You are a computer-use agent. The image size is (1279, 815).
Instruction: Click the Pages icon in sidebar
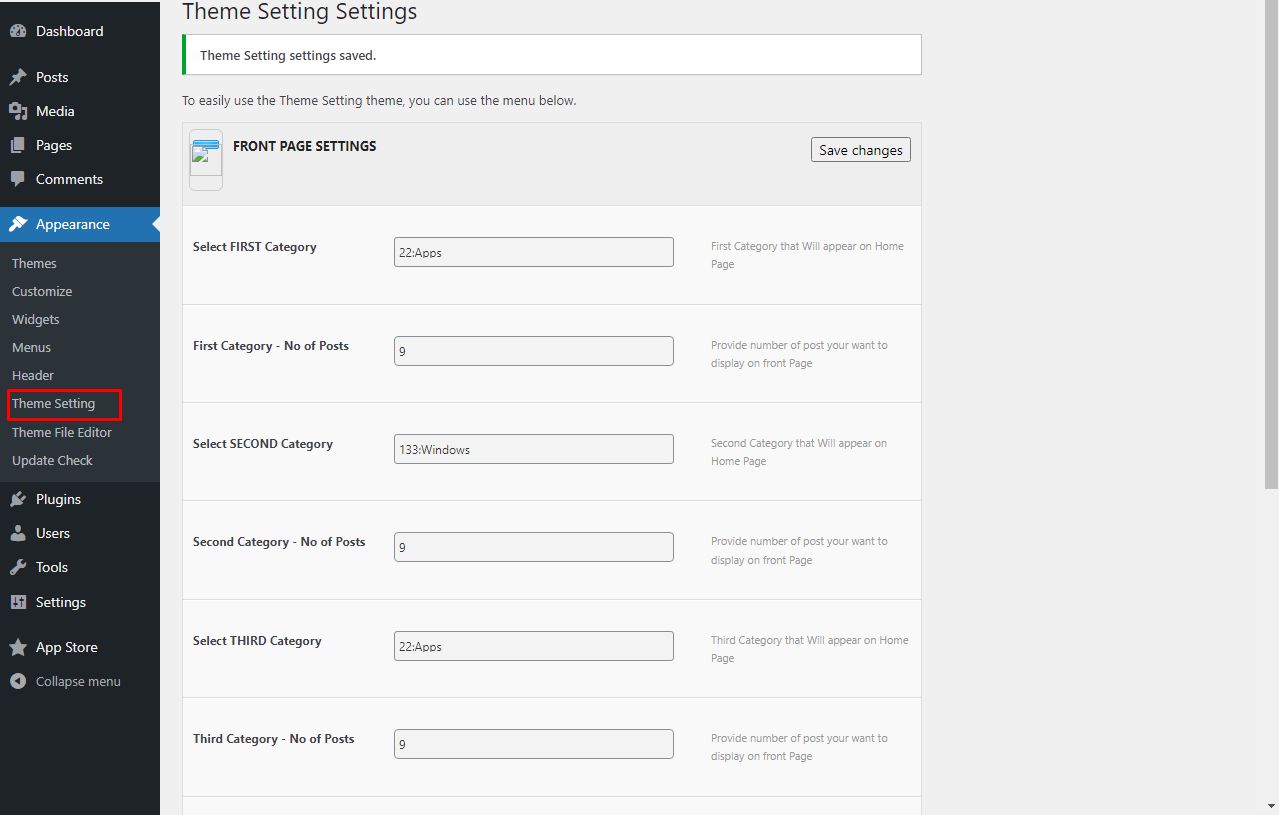(x=18, y=145)
